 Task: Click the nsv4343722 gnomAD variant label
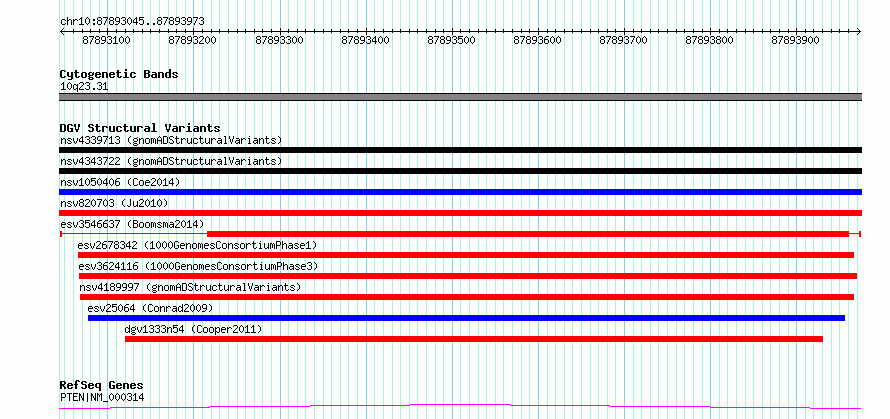pos(171,161)
